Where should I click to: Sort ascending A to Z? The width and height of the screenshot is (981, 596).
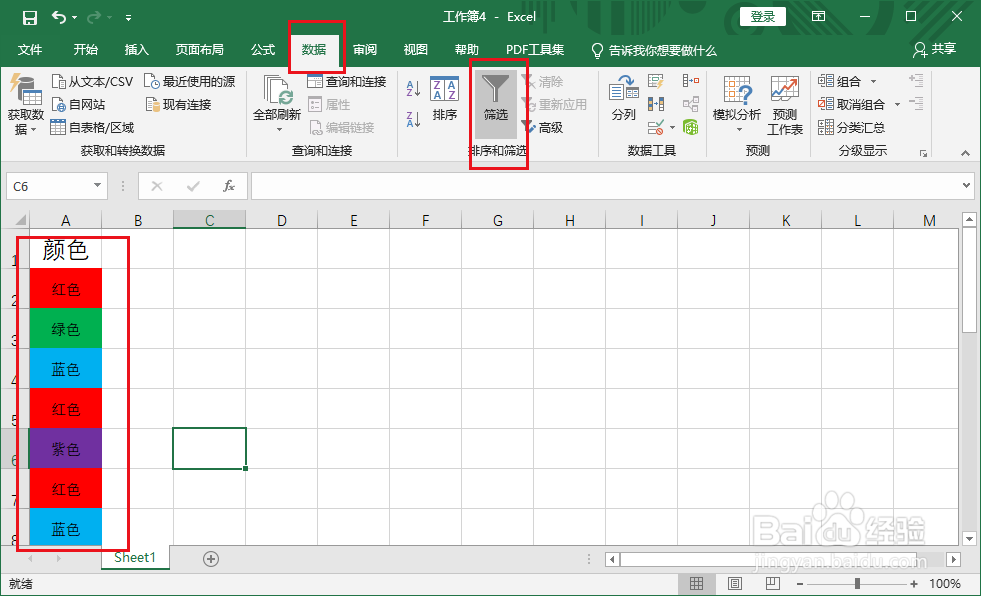pyautogui.click(x=414, y=88)
